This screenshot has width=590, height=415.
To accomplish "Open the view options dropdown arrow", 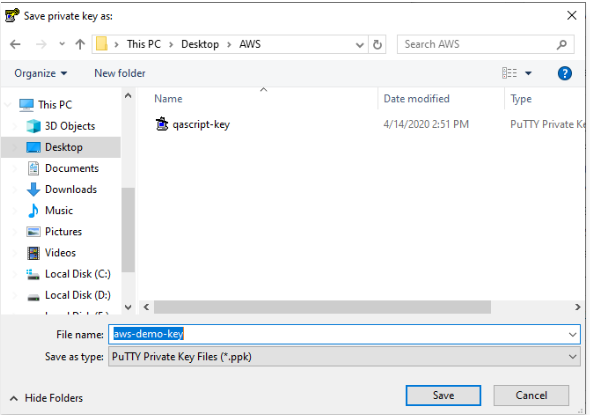I will pos(528,73).
